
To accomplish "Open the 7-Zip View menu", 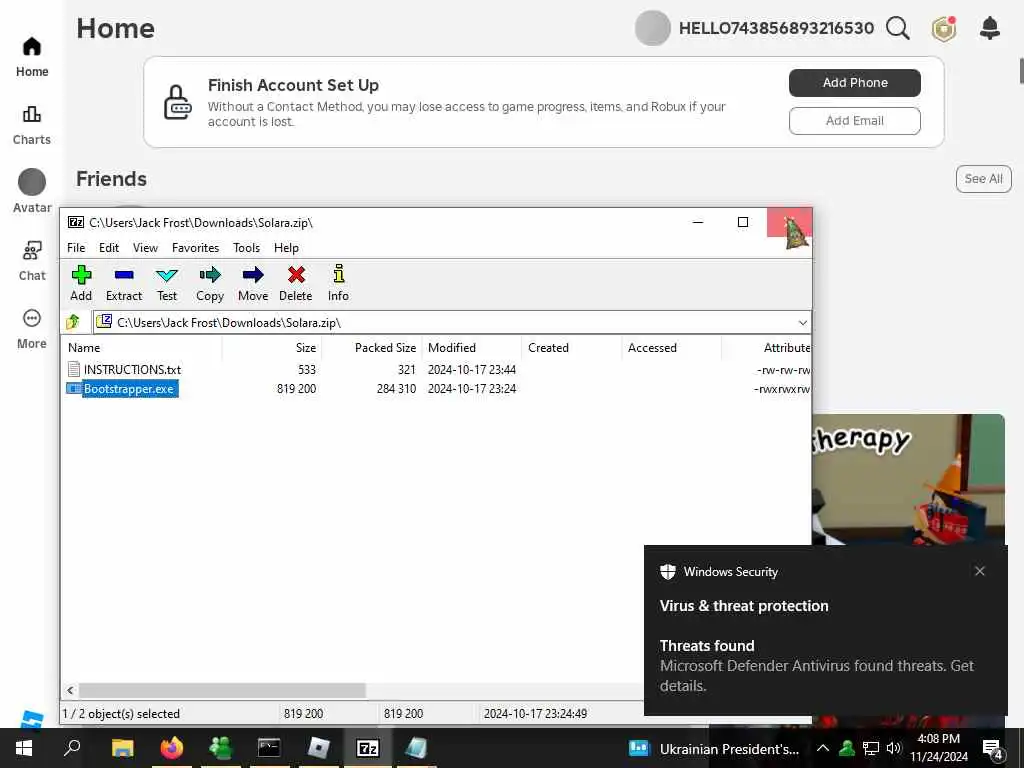I will click(145, 248).
